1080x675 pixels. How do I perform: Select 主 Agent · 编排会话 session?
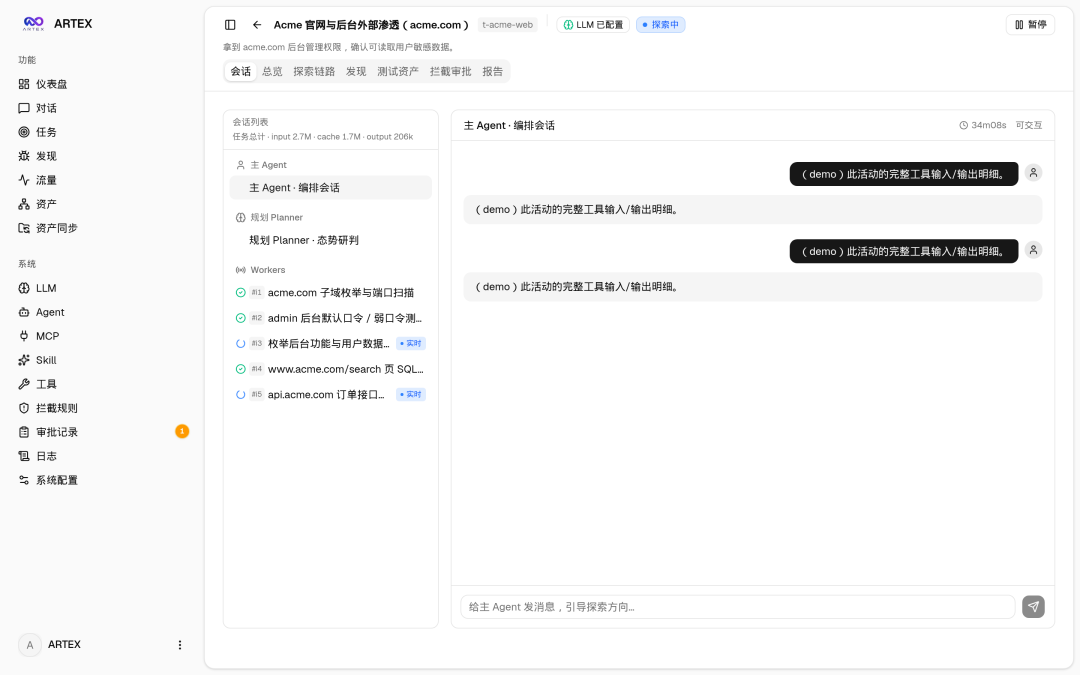331,187
